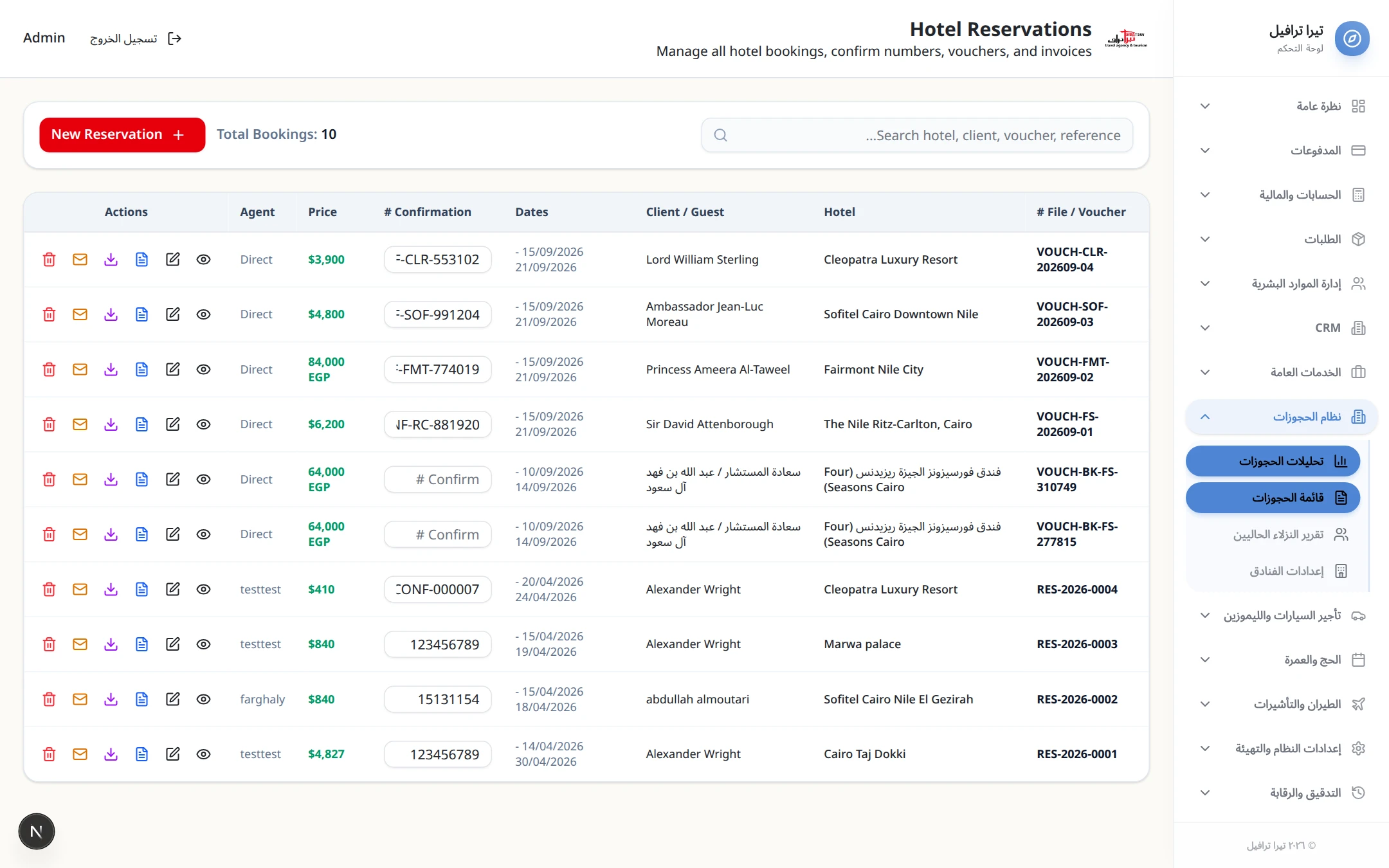Click the New Reservation button

click(x=122, y=135)
